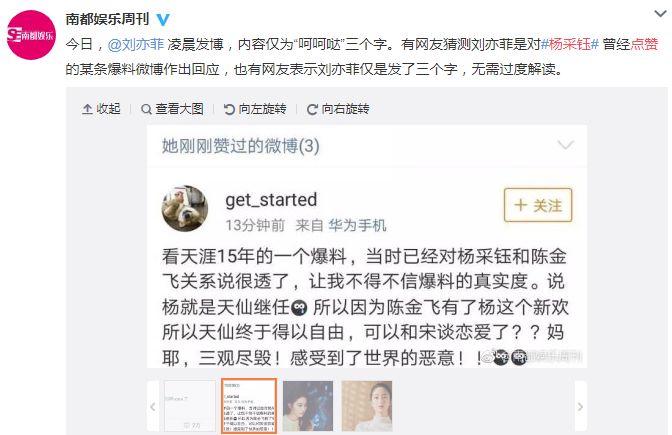Open the get_started username

271,200
